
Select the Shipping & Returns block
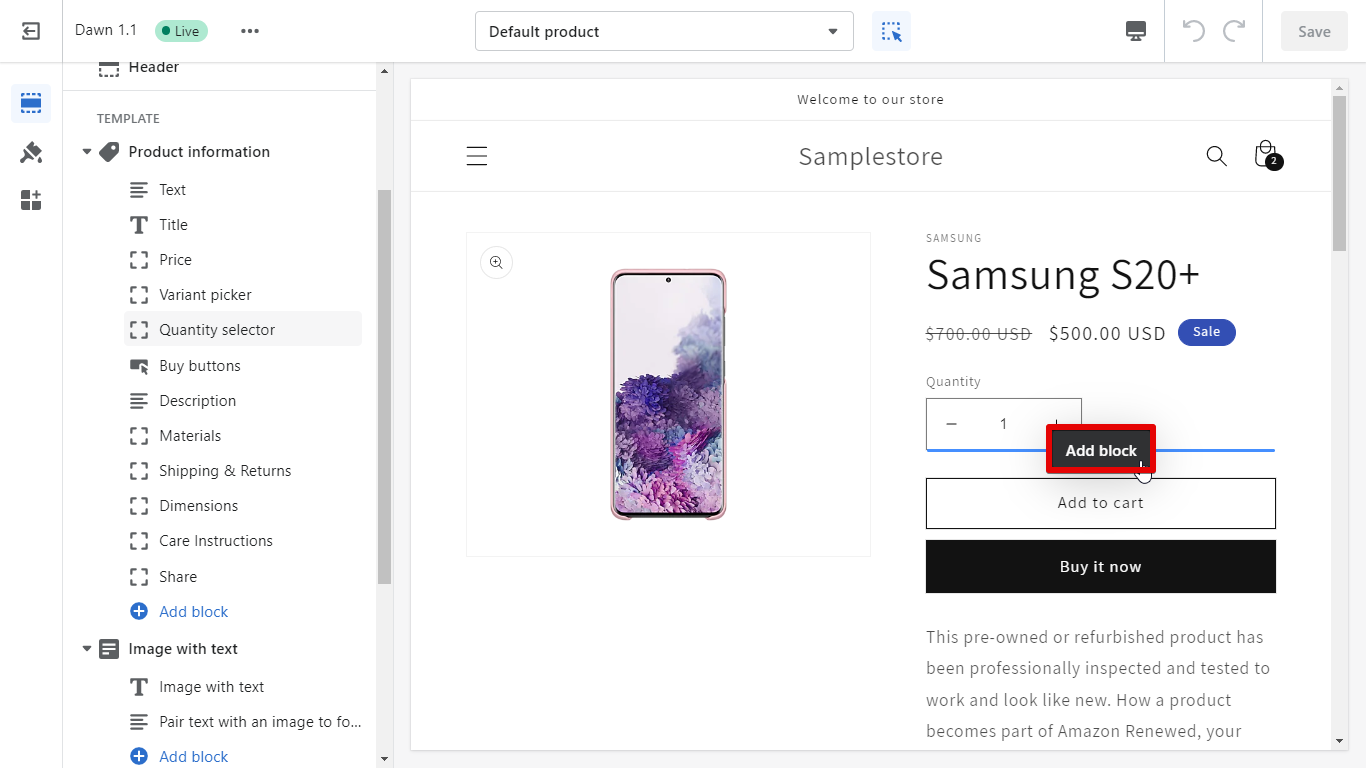243,471
